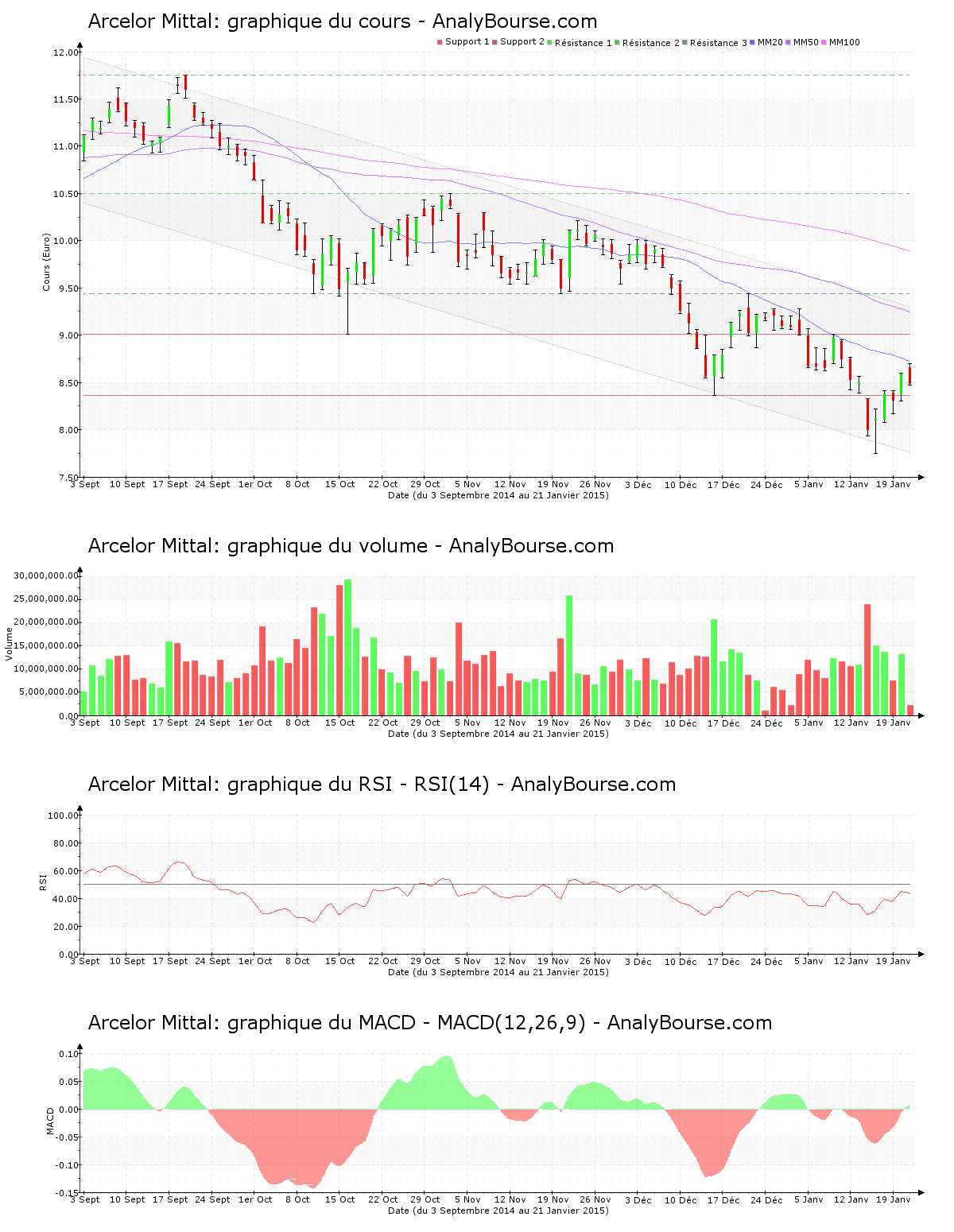954x1232 pixels.
Task: Select the 'Résistance 1' legend label
Action: point(584,43)
